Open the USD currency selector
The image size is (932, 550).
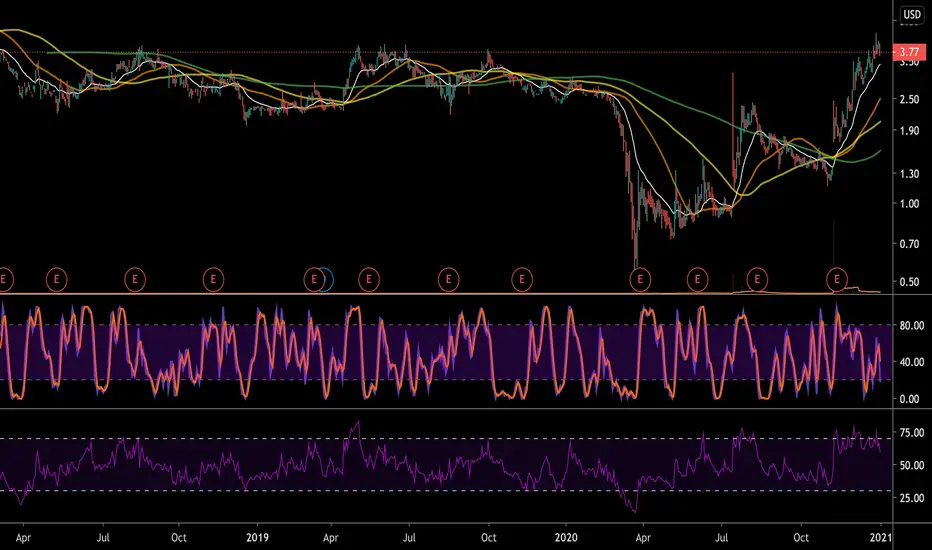tap(912, 14)
